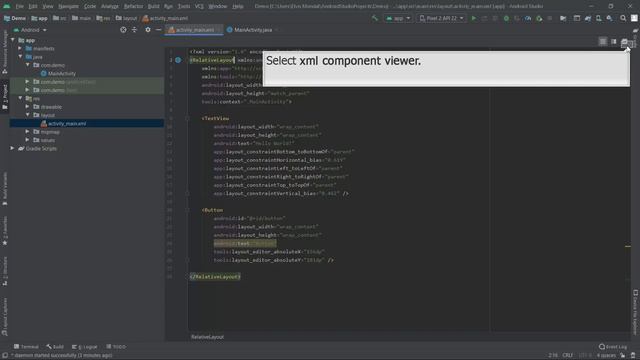Viewport: 640px width, 360px height.
Task: Click the RelativeLayout breadcrumb below editor
Action: point(207,337)
